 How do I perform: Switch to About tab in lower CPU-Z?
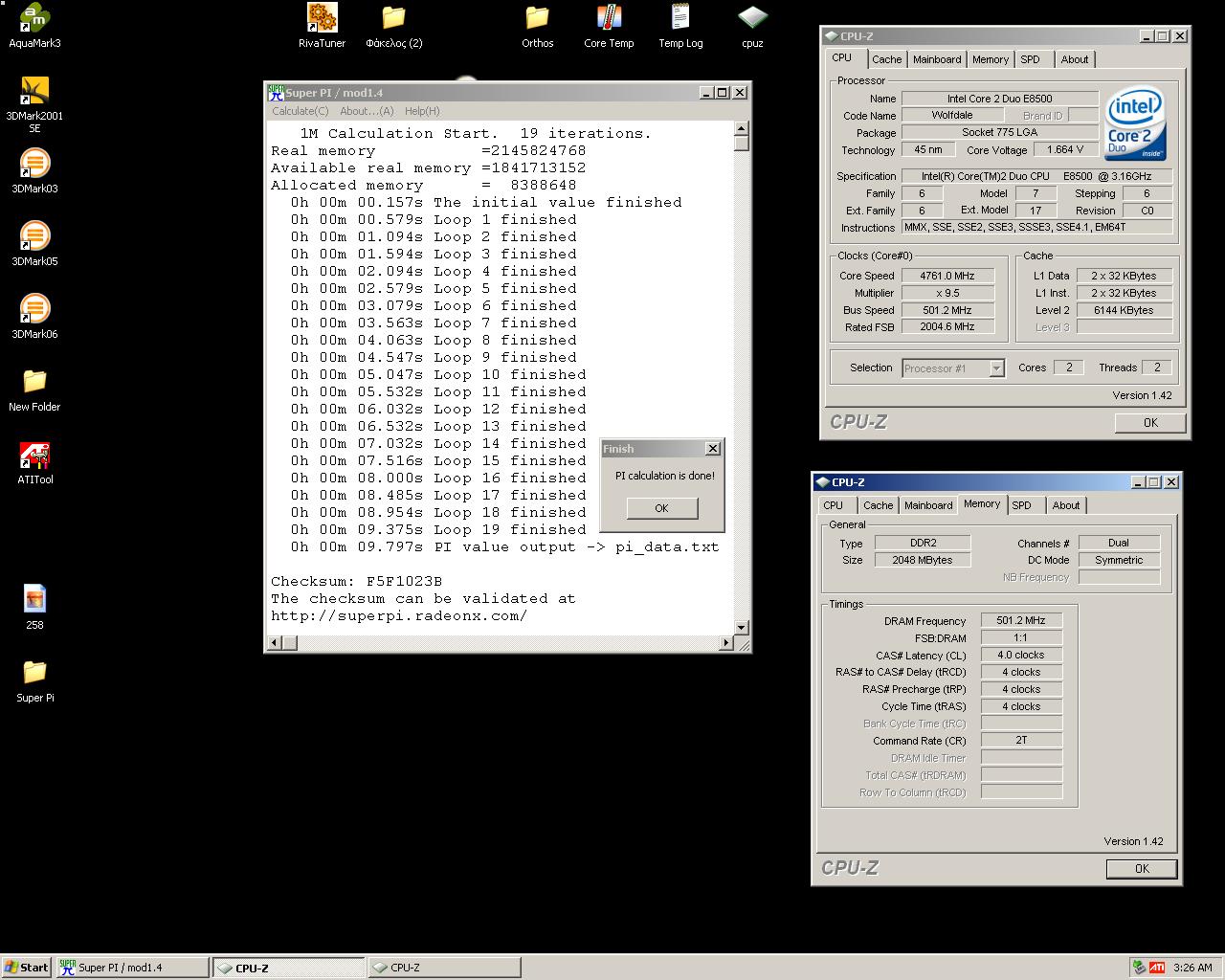[x=1066, y=505]
